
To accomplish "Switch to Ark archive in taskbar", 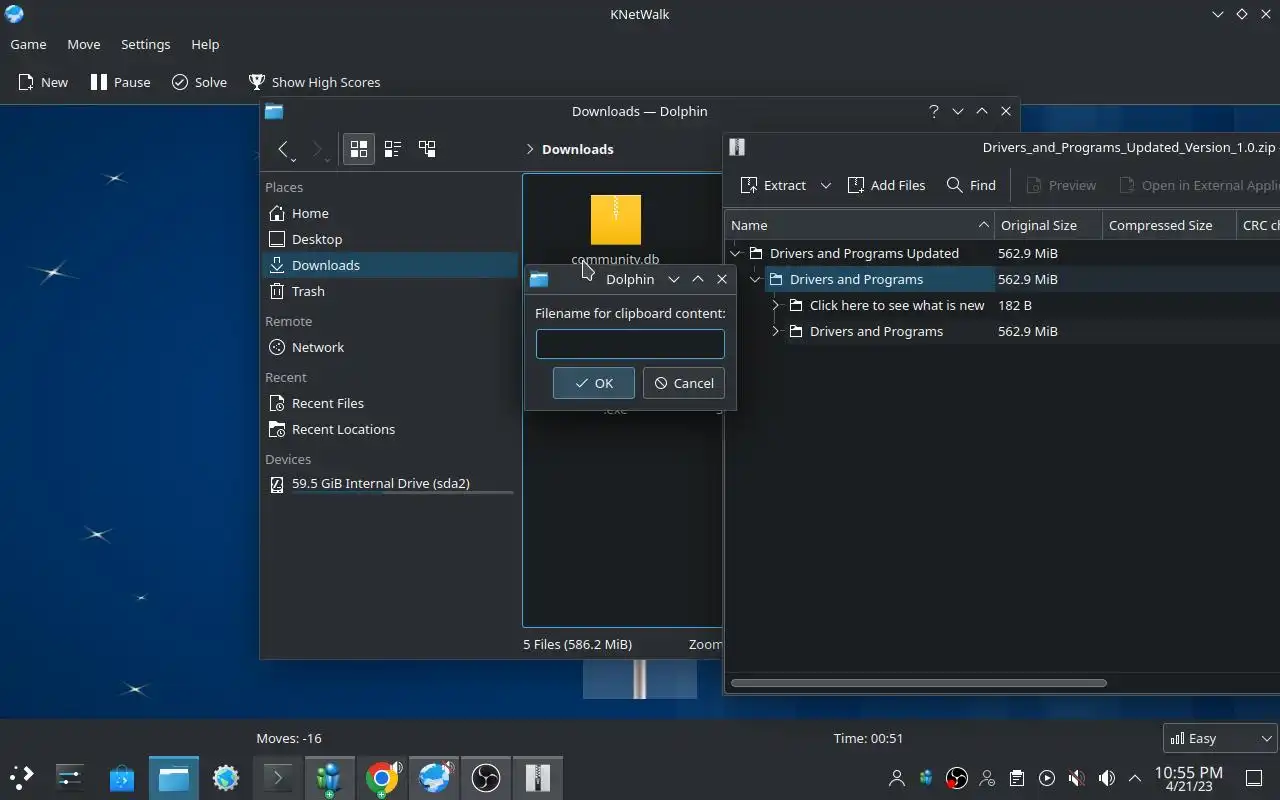I will click(x=538, y=777).
